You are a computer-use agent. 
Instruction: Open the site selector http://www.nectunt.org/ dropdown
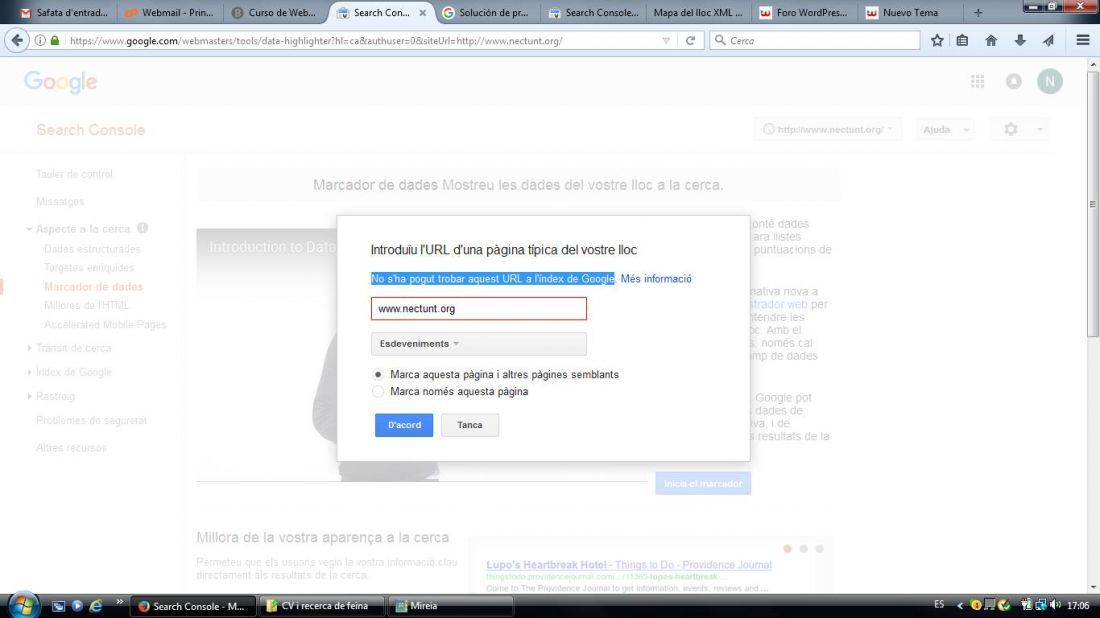(x=828, y=130)
